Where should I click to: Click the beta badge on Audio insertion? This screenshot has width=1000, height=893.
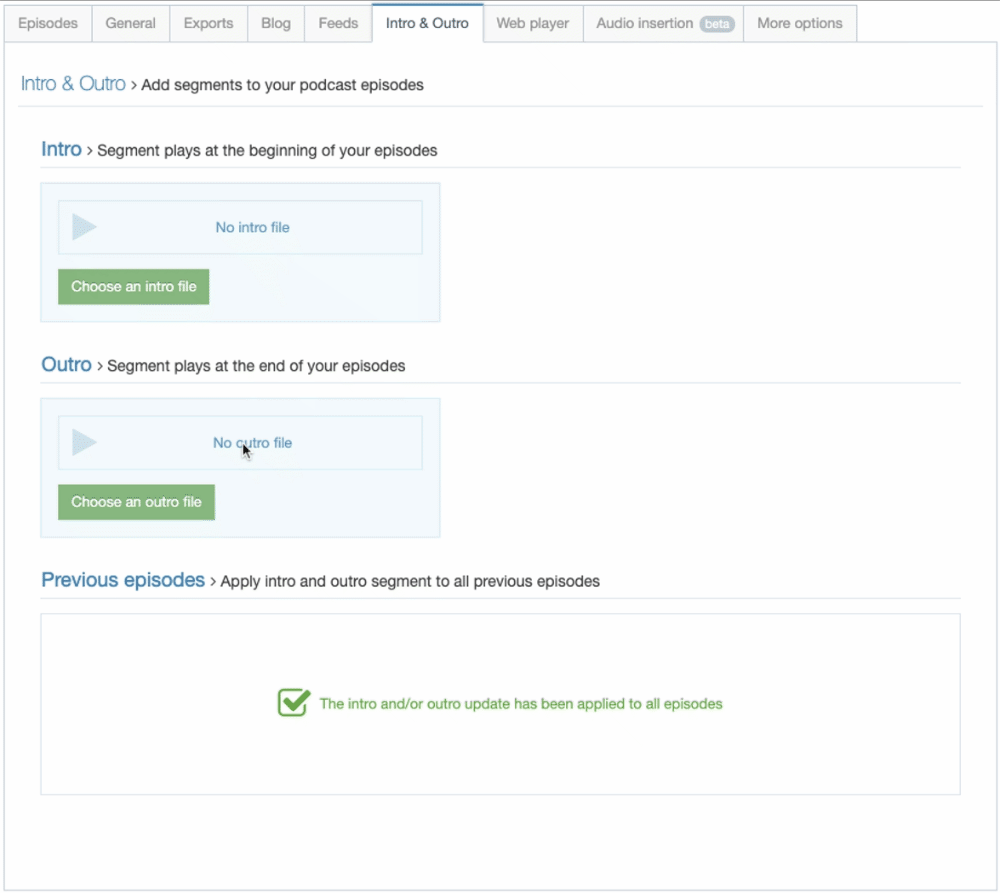[x=717, y=24]
